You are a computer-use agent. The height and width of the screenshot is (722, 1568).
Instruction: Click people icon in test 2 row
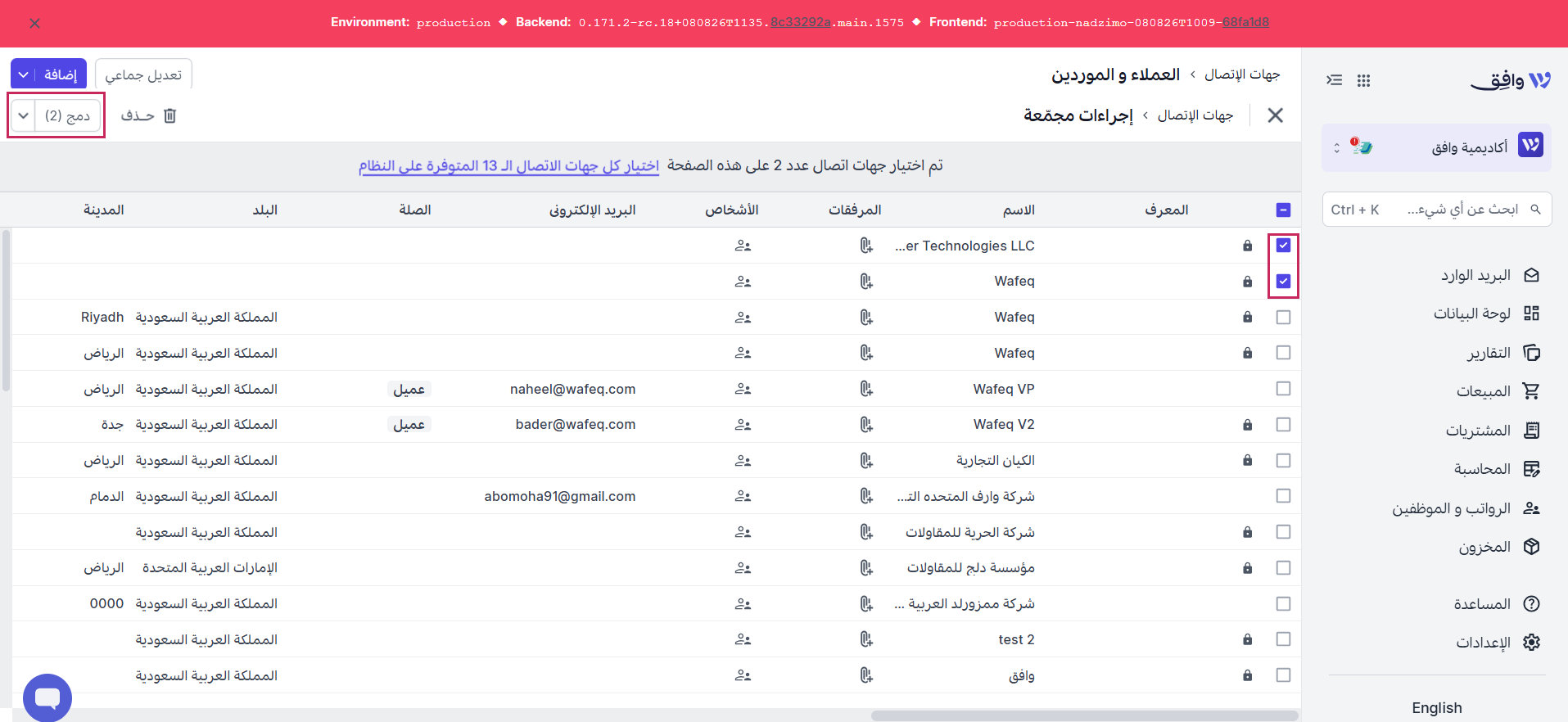[743, 639]
